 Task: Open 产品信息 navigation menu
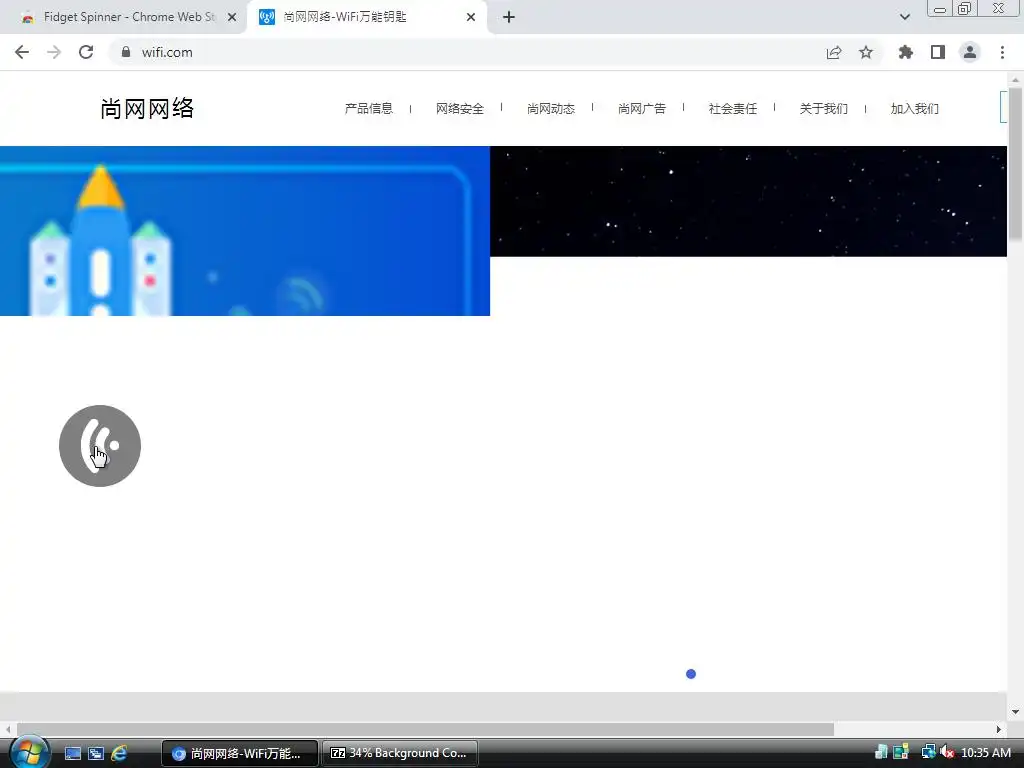pos(369,108)
